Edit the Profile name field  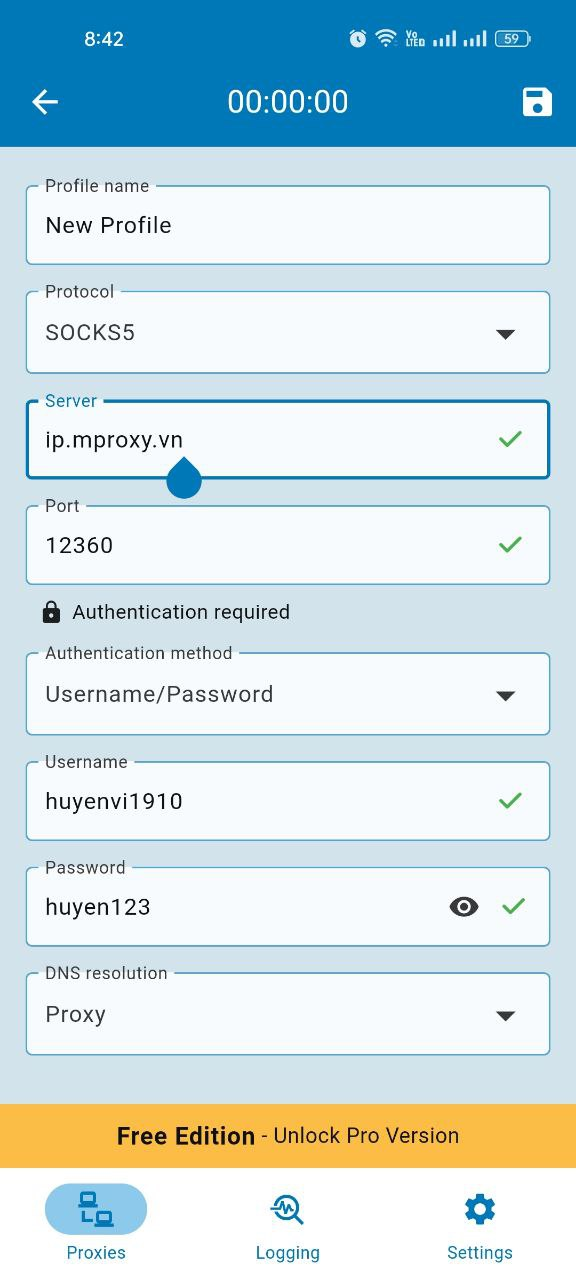[288, 225]
